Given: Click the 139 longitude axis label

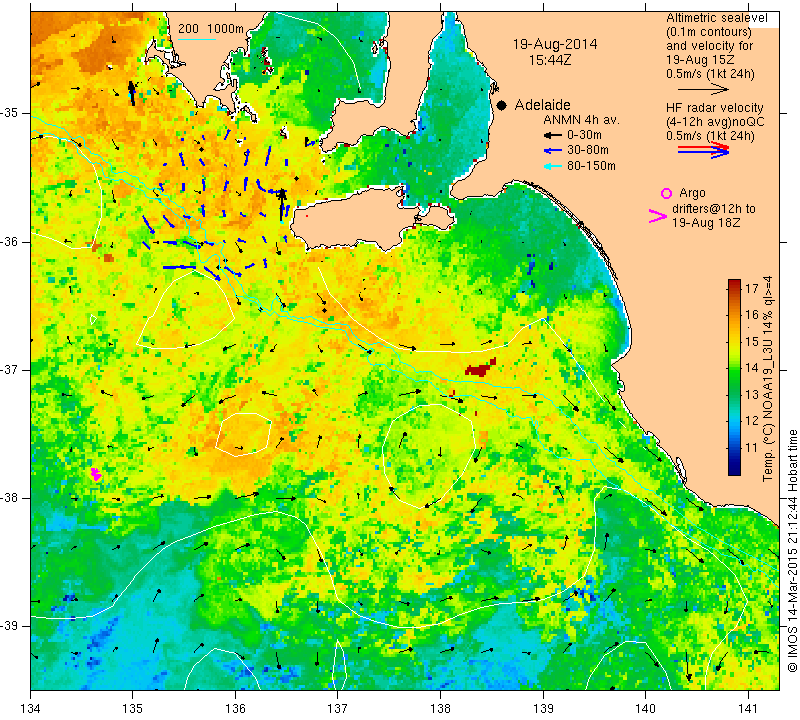Looking at the screenshot, I should click(x=543, y=708).
